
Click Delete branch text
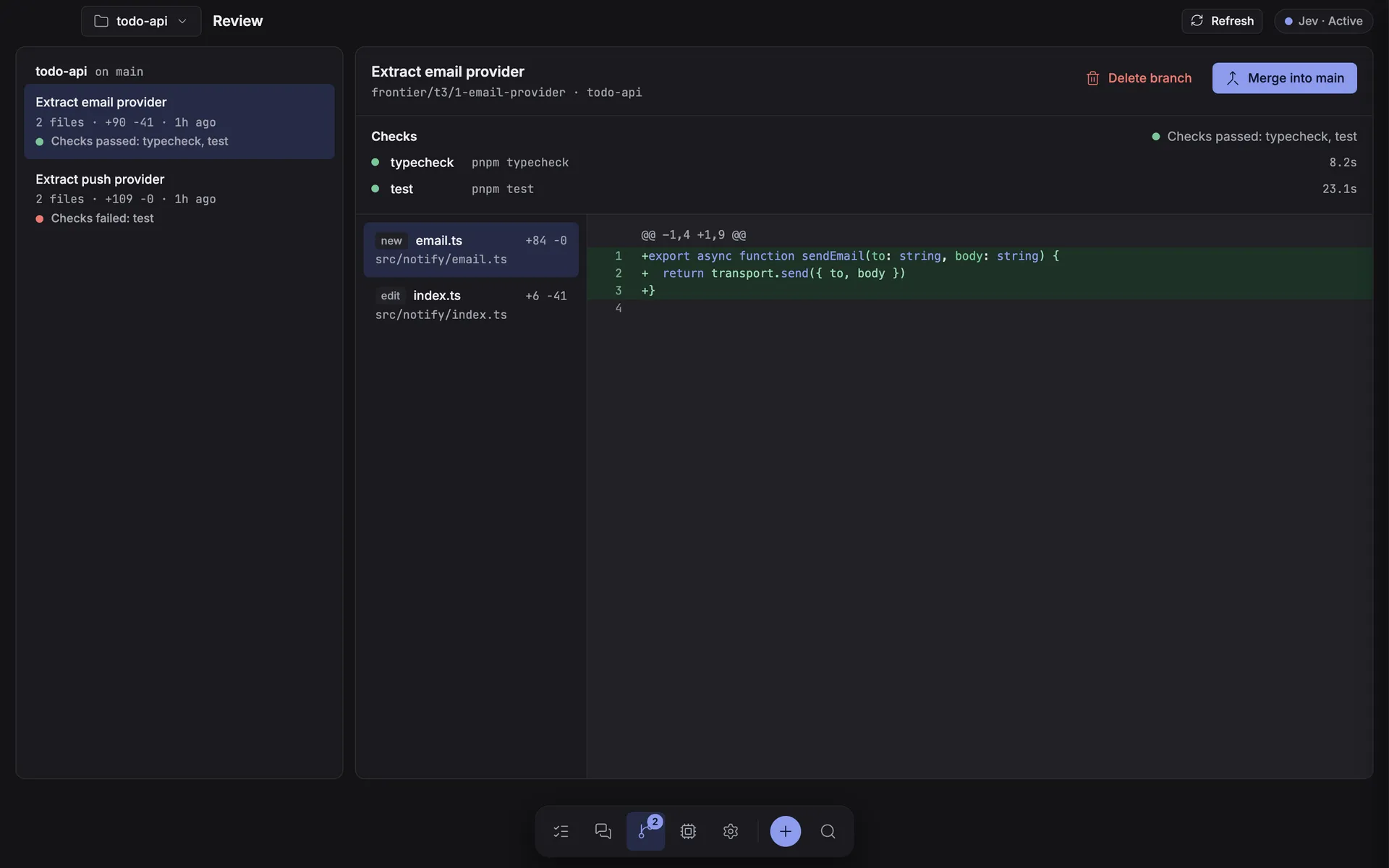1150,78
